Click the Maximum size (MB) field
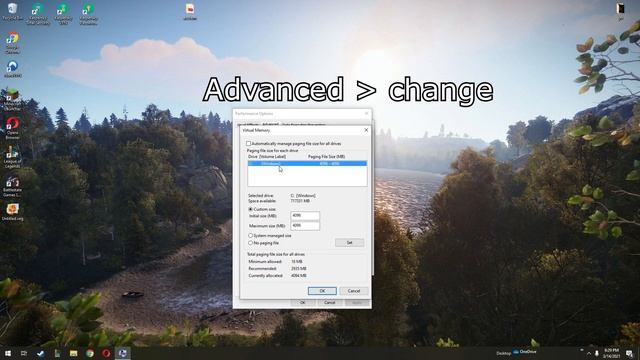The image size is (640, 360). 305,225
